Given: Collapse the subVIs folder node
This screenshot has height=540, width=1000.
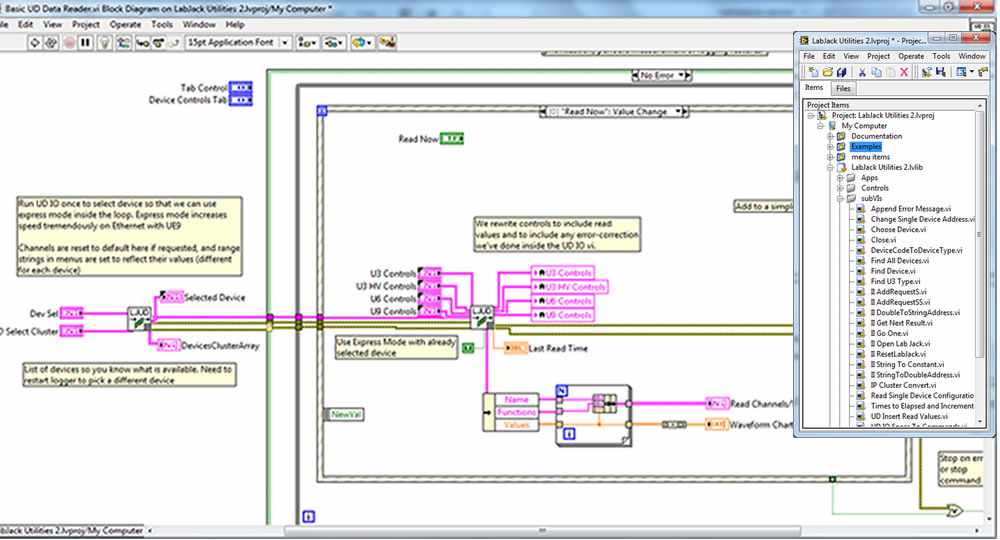Looking at the screenshot, I should coord(840,198).
